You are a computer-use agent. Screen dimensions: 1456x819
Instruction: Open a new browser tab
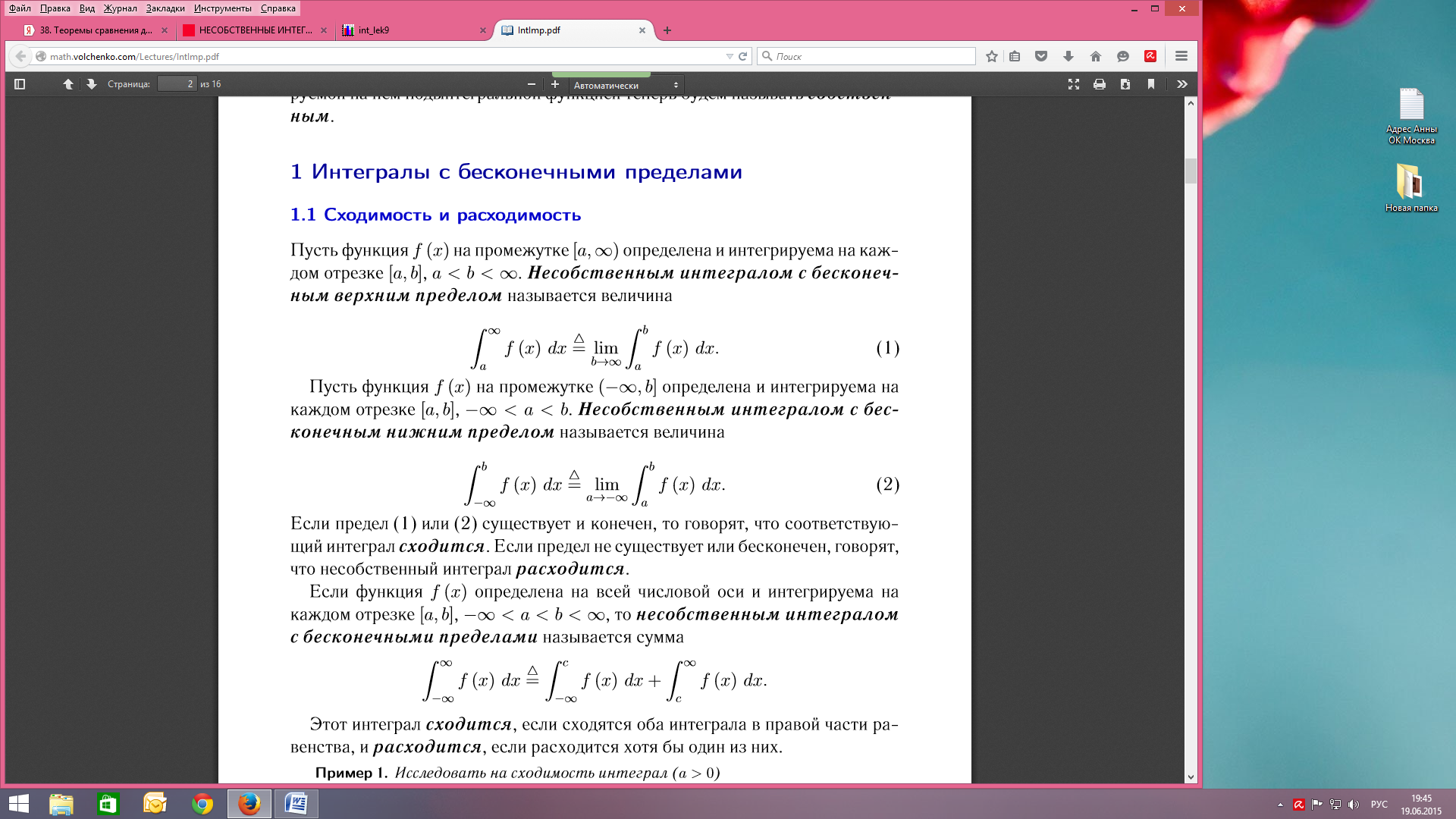coord(667,30)
